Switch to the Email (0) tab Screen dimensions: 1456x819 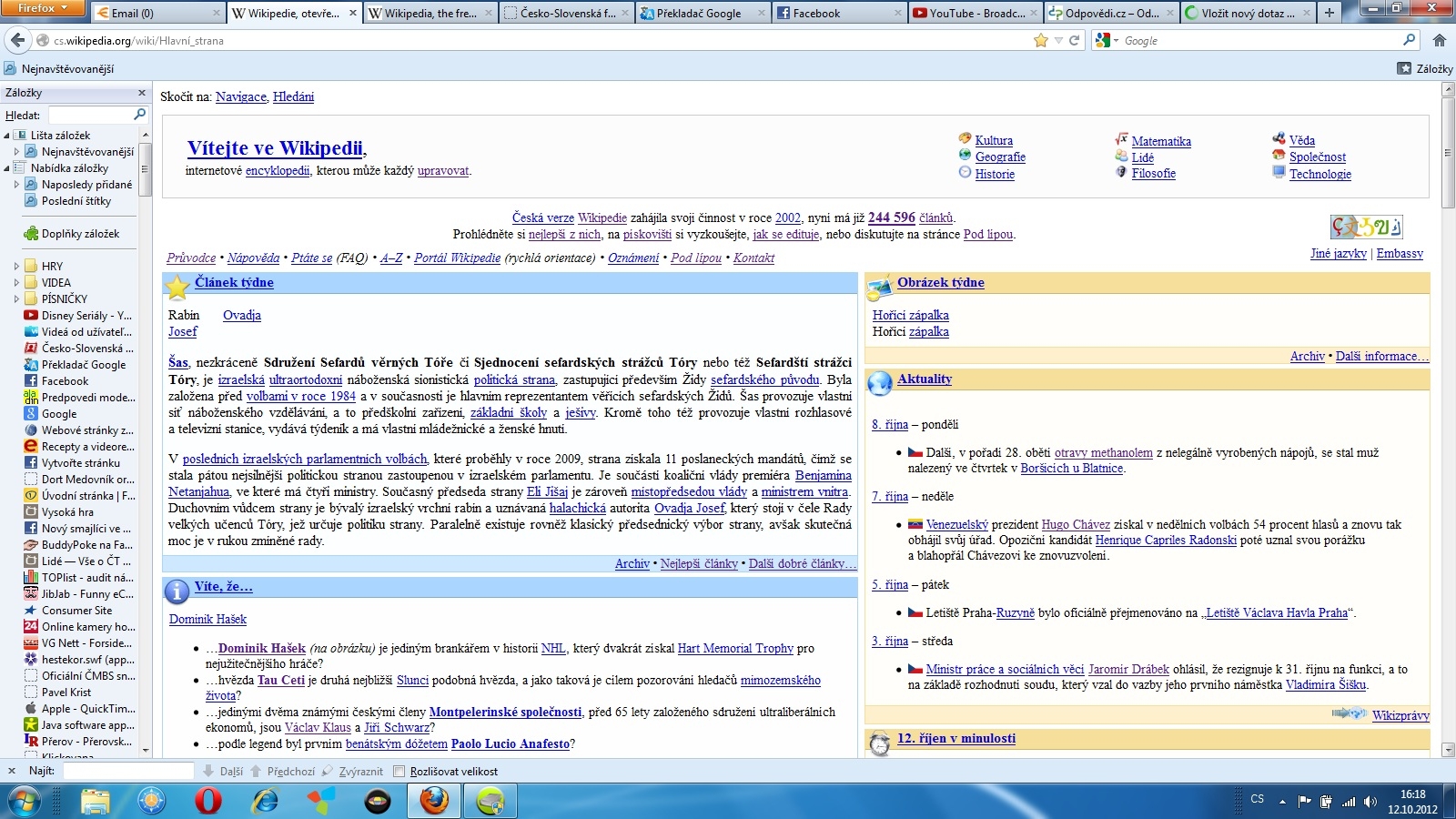(157, 13)
